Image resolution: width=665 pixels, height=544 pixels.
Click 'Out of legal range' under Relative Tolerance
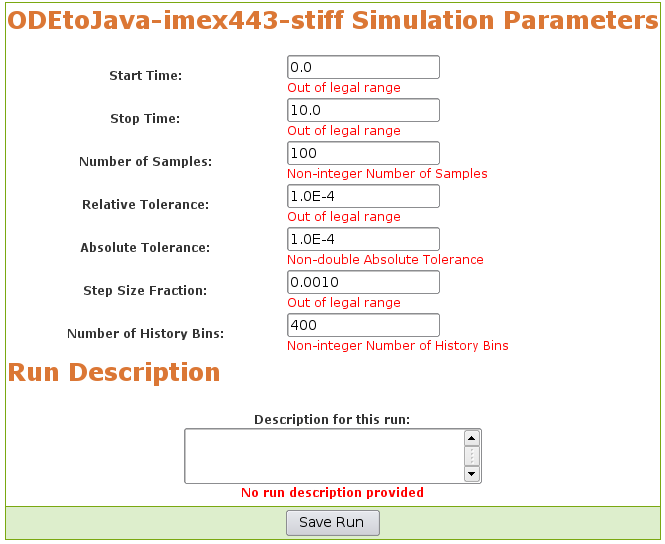tap(344, 217)
